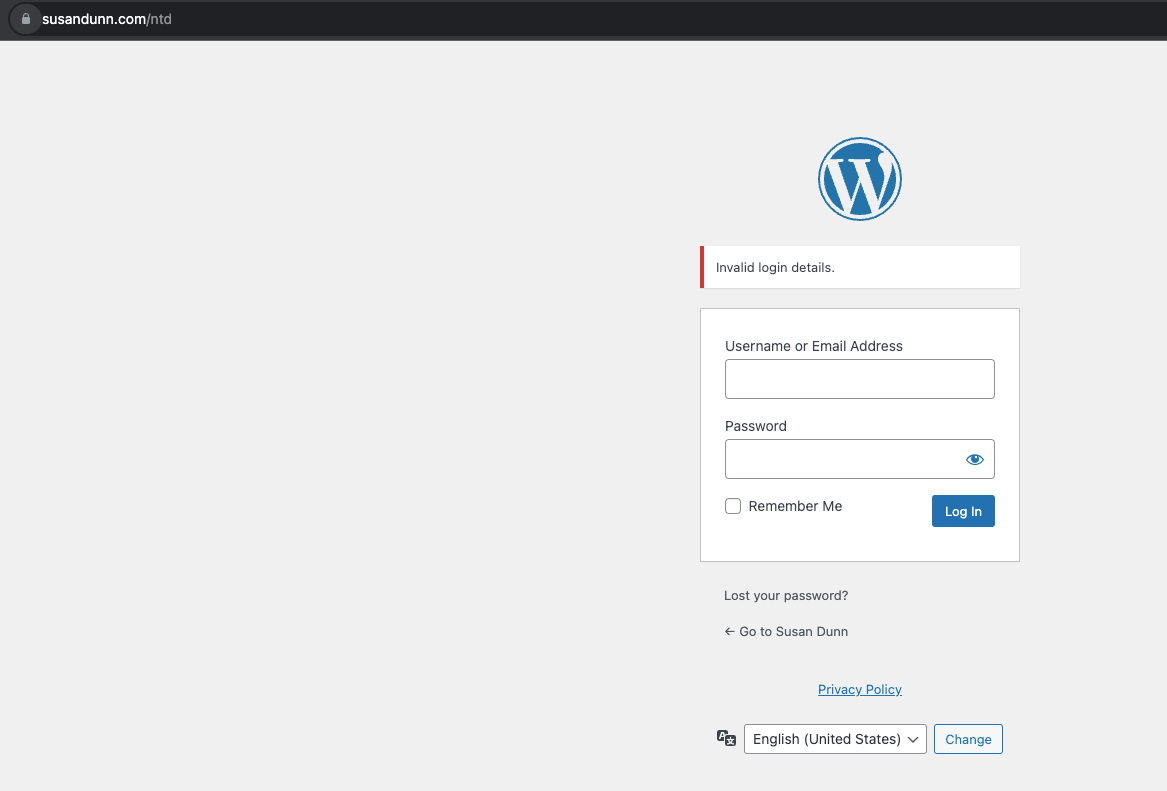Toggle password visibility eye icon

pyautogui.click(x=974, y=459)
